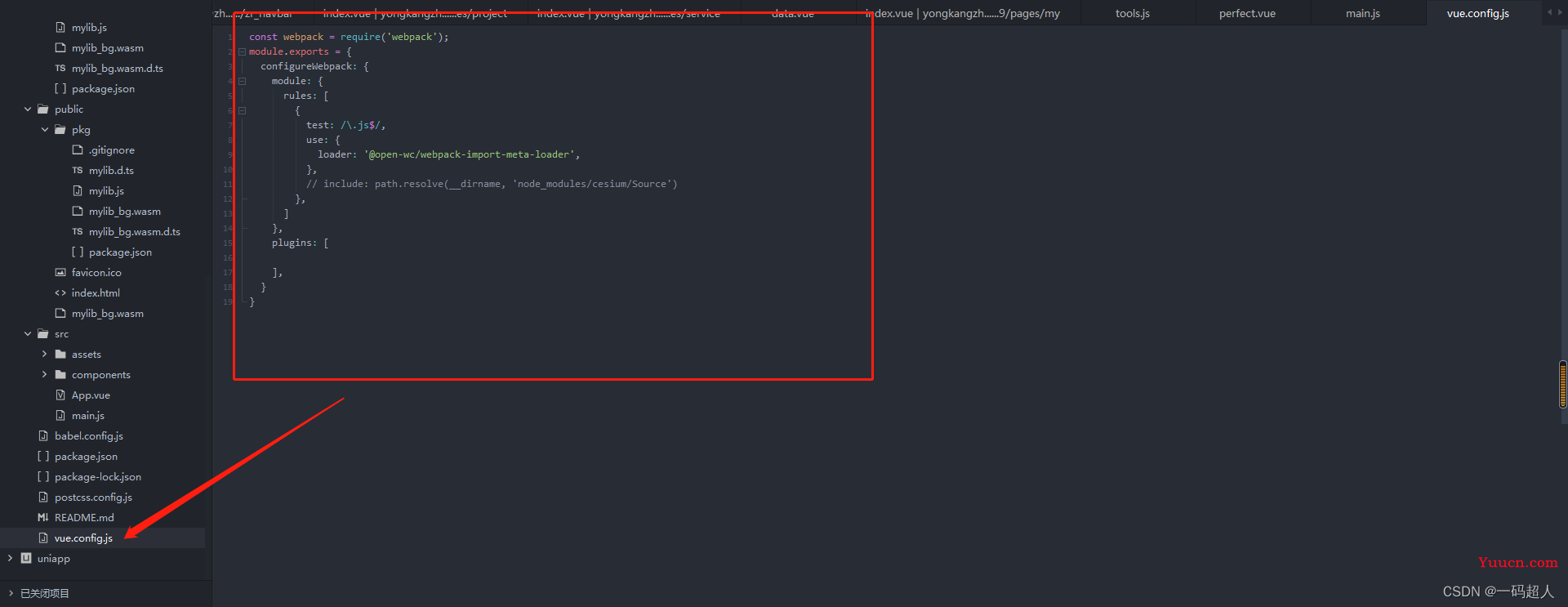Click the public folder icon

[43, 109]
